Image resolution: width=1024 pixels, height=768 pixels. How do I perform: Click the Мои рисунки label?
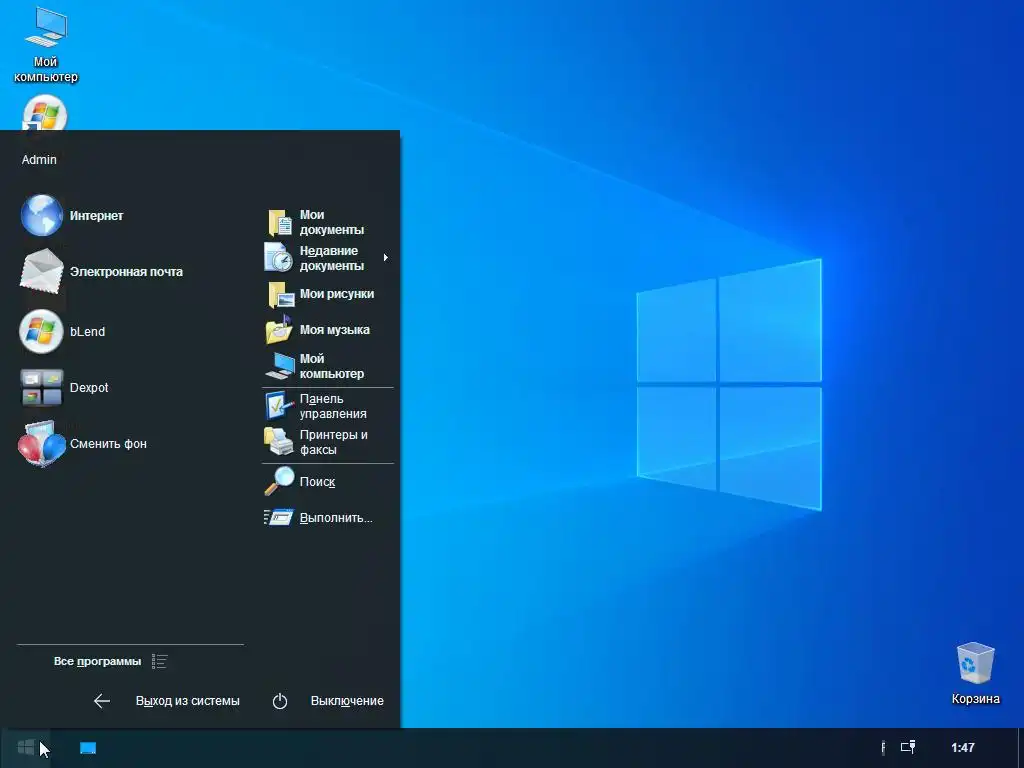pyautogui.click(x=337, y=294)
